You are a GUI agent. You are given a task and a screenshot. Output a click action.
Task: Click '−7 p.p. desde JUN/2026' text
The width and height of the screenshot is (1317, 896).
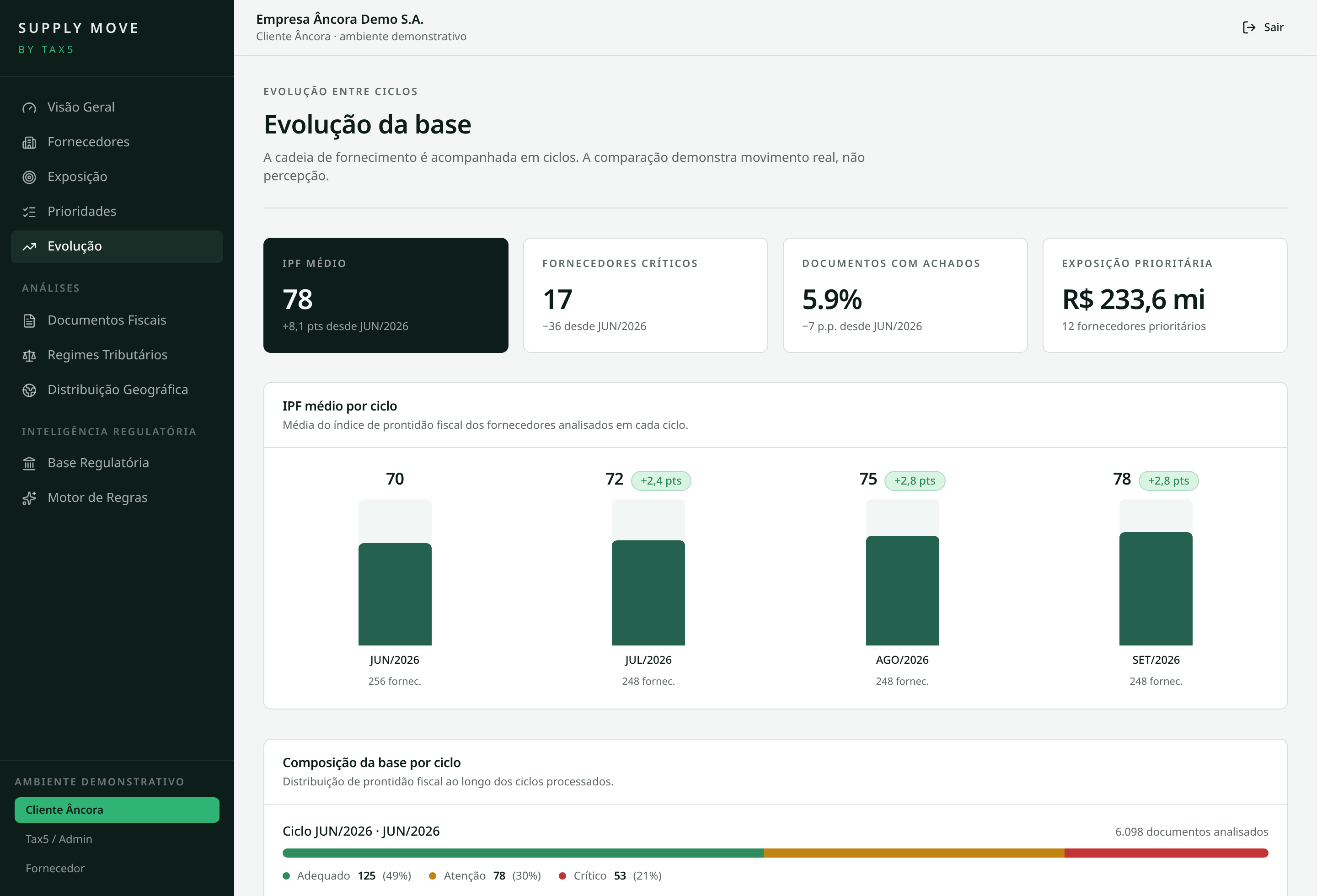(862, 326)
